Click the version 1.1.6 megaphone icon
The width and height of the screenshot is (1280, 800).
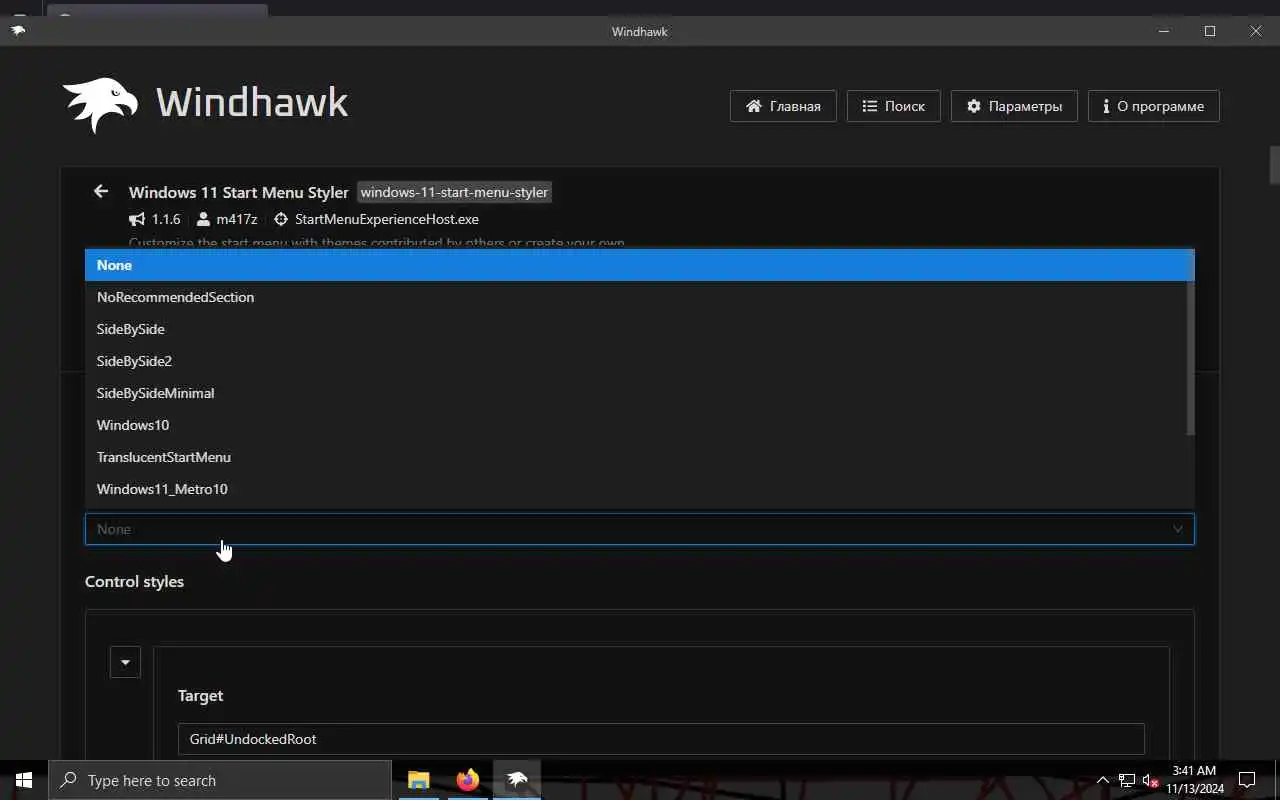click(x=137, y=219)
